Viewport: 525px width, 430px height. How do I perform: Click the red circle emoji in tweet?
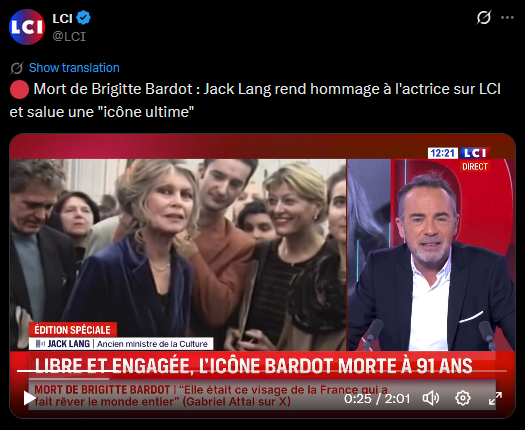19,89
